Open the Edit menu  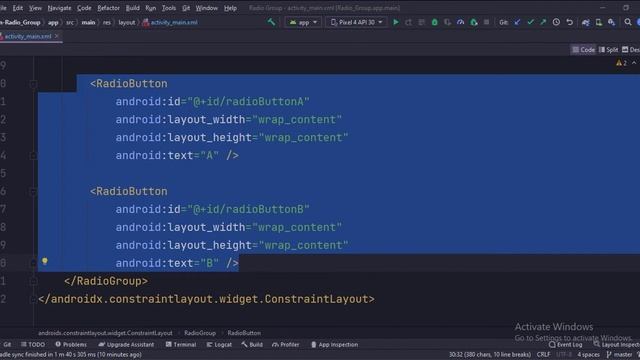(x=18, y=8)
